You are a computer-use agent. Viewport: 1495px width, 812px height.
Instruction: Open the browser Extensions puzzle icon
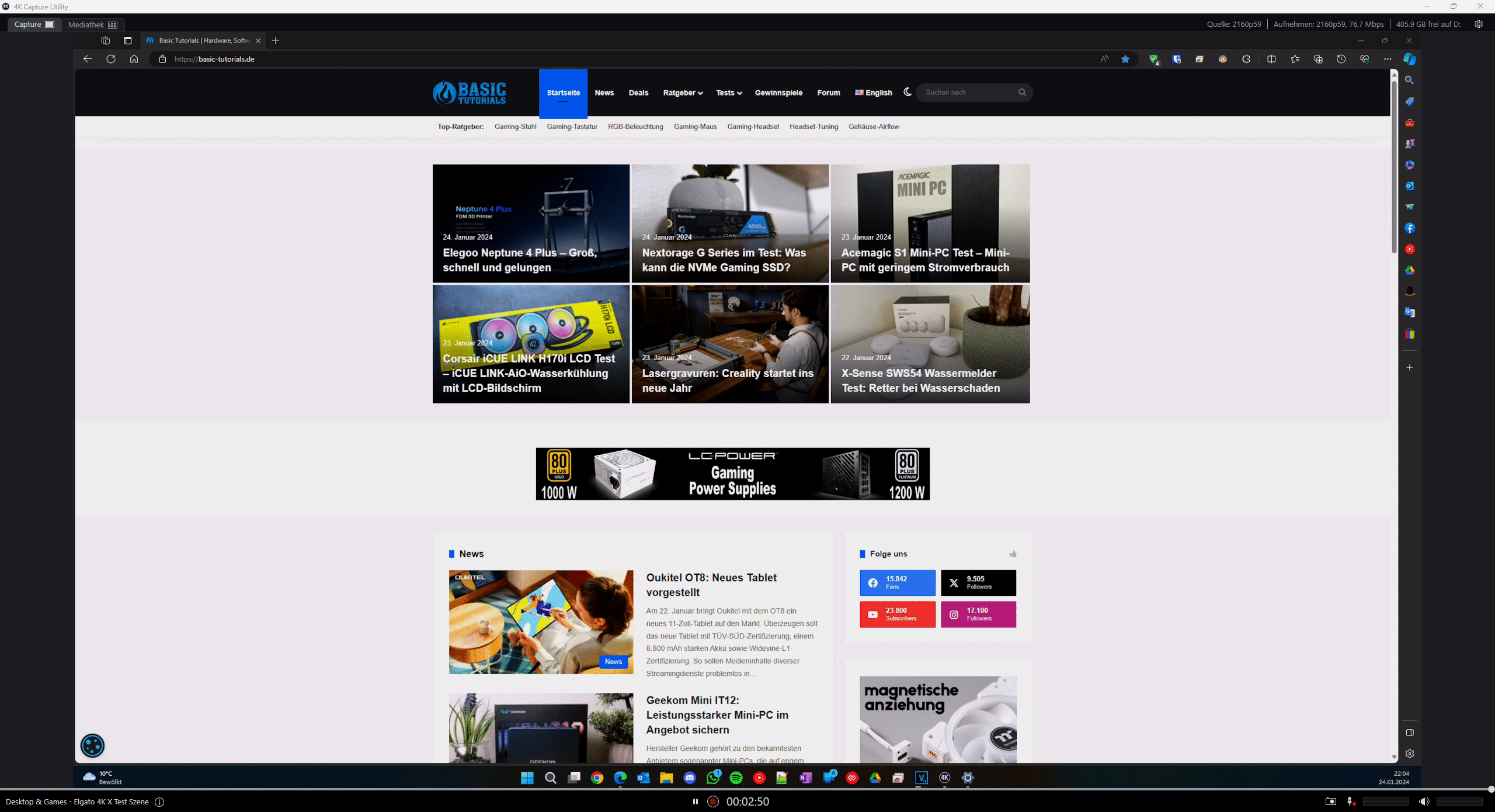(1246, 59)
